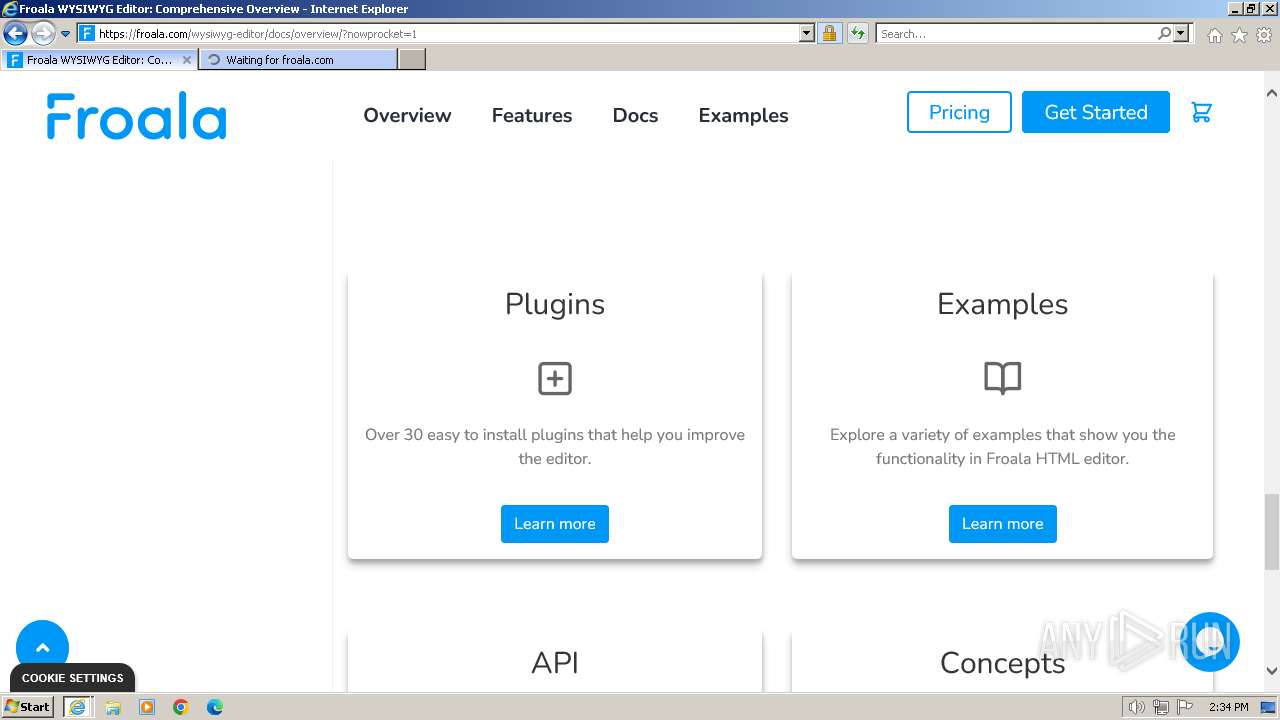Click into the browser Search field
This screenshot has height=720, width=1280.
1016,33
